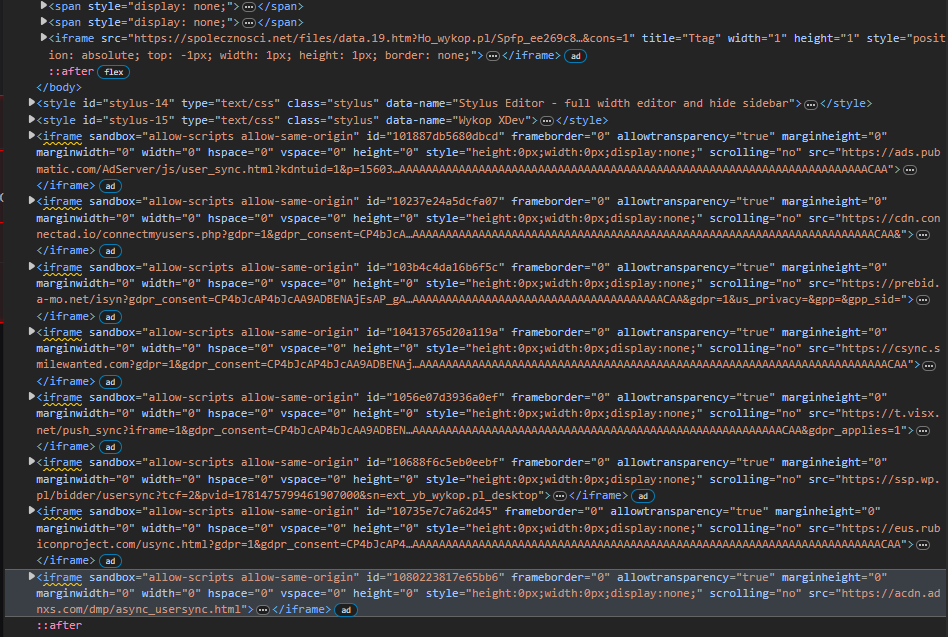Click the ad badge below the connectad iframe
The image size is (948, 637).
[110, 251]
